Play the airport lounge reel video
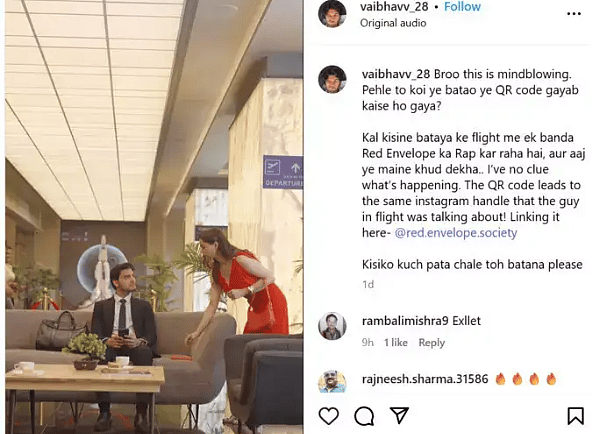This screenshot has height=434, width=592. 154,217
